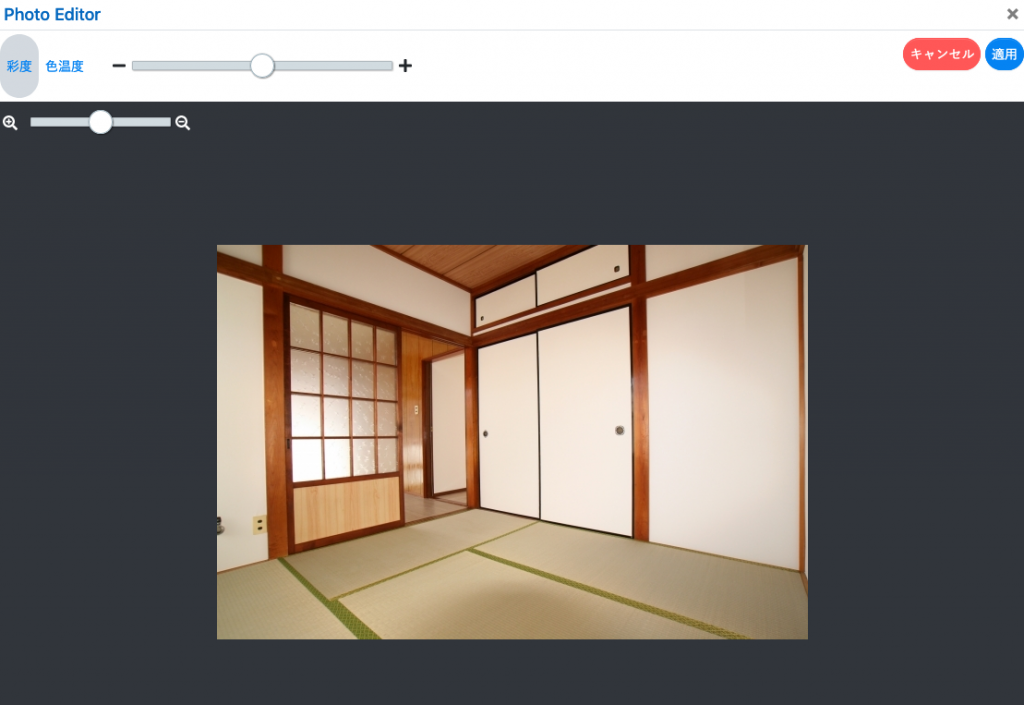Viewport: 1024px width, 705px height.
Task: Click the minus icon to decrease saturation
Action: [119, 66]
